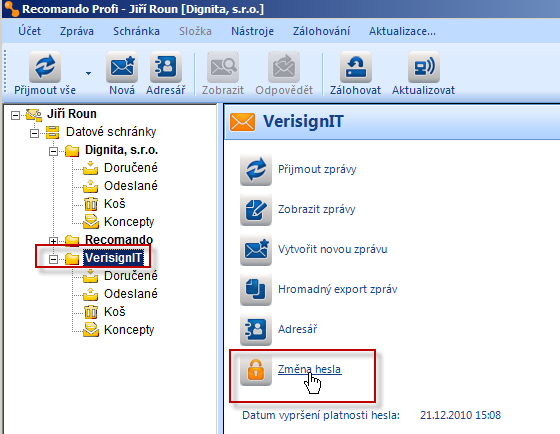Select Koncepty folder under VerisignIT
Image resolution: width=560 pixels, height=434 pixels.
129,330
